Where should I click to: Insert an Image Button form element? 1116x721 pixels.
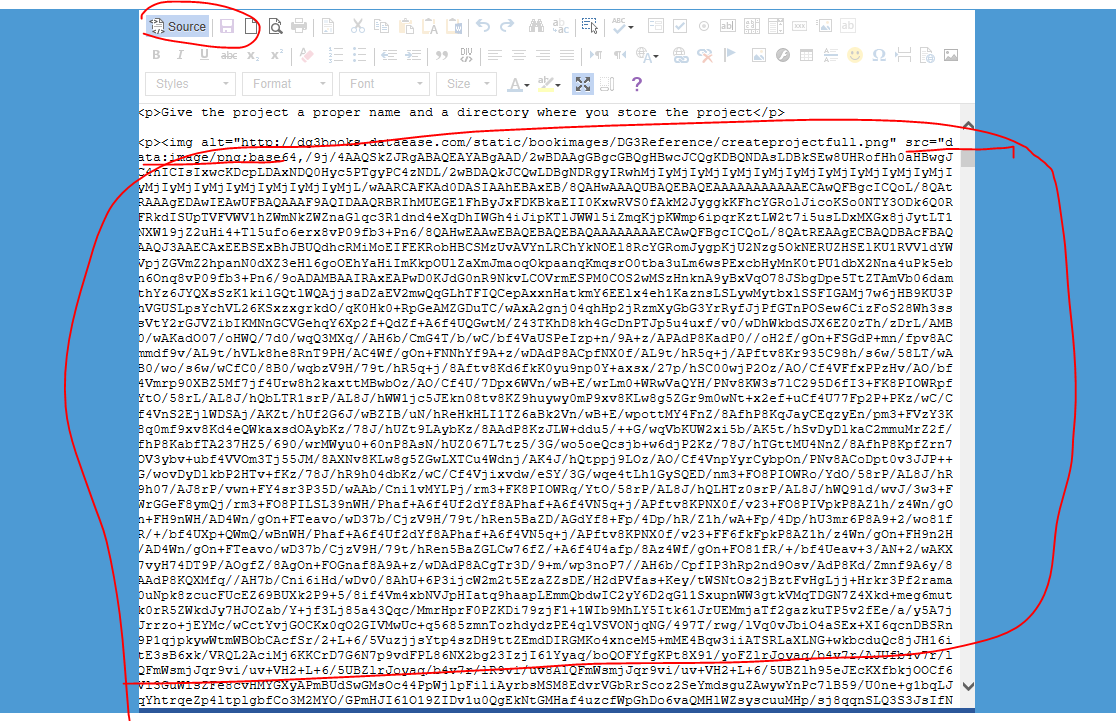824,26
